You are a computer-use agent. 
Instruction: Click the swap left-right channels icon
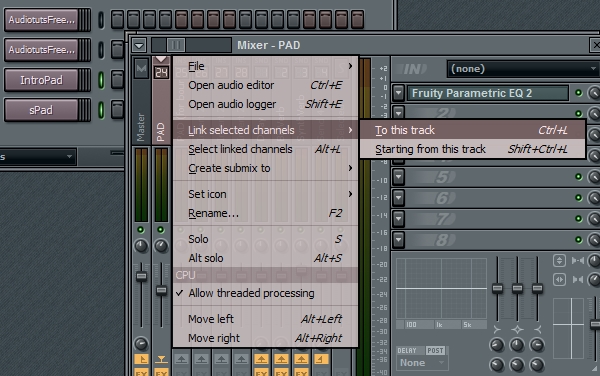(559, 279)
